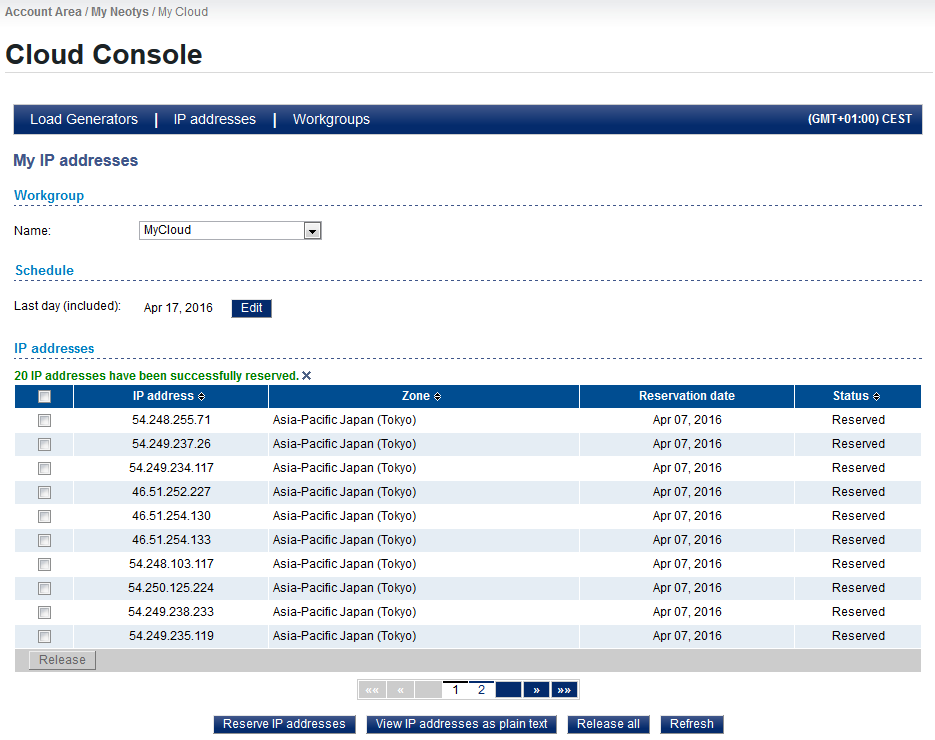Go to next page of IP addresses
935x740 pixels.
coord(537,690)
